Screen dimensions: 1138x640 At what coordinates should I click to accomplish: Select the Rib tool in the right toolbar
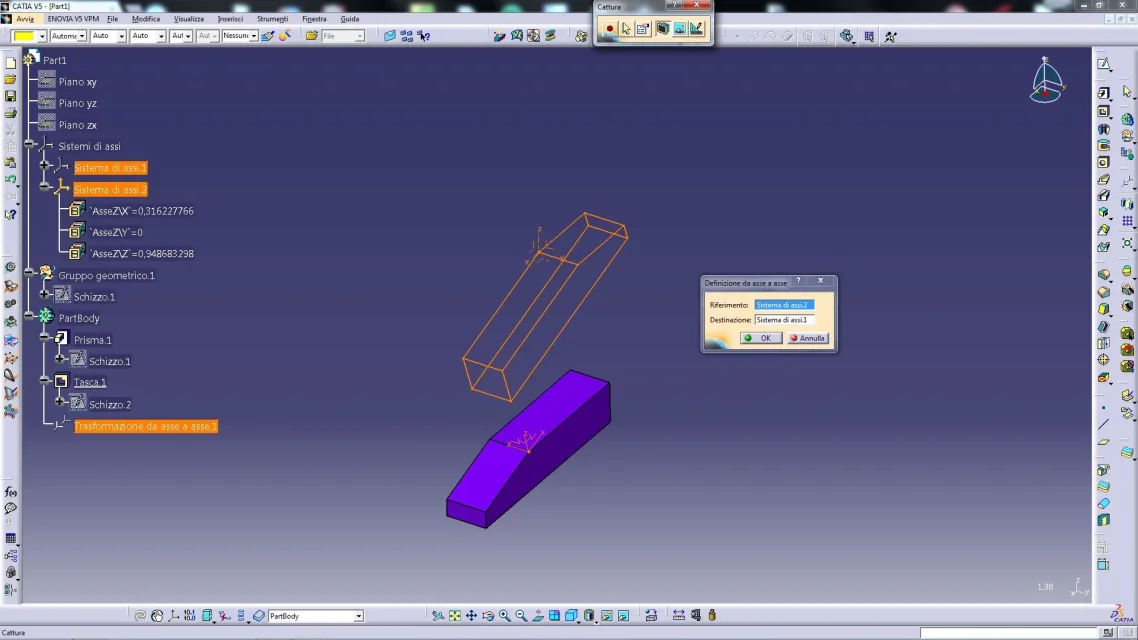pyautogui.click(x=1104, y=179)
